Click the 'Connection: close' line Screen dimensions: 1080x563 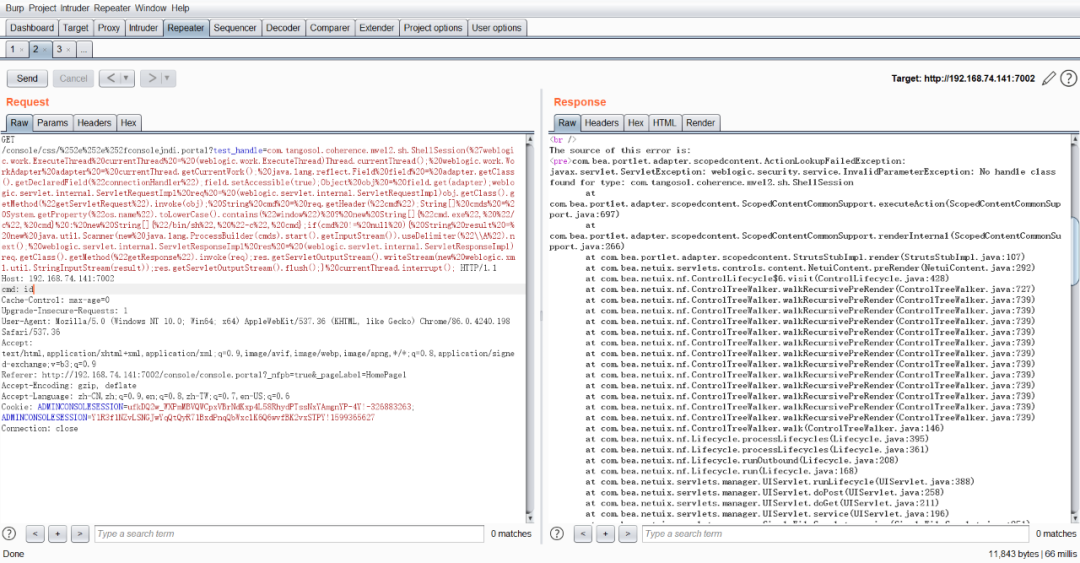coord(39,428)
